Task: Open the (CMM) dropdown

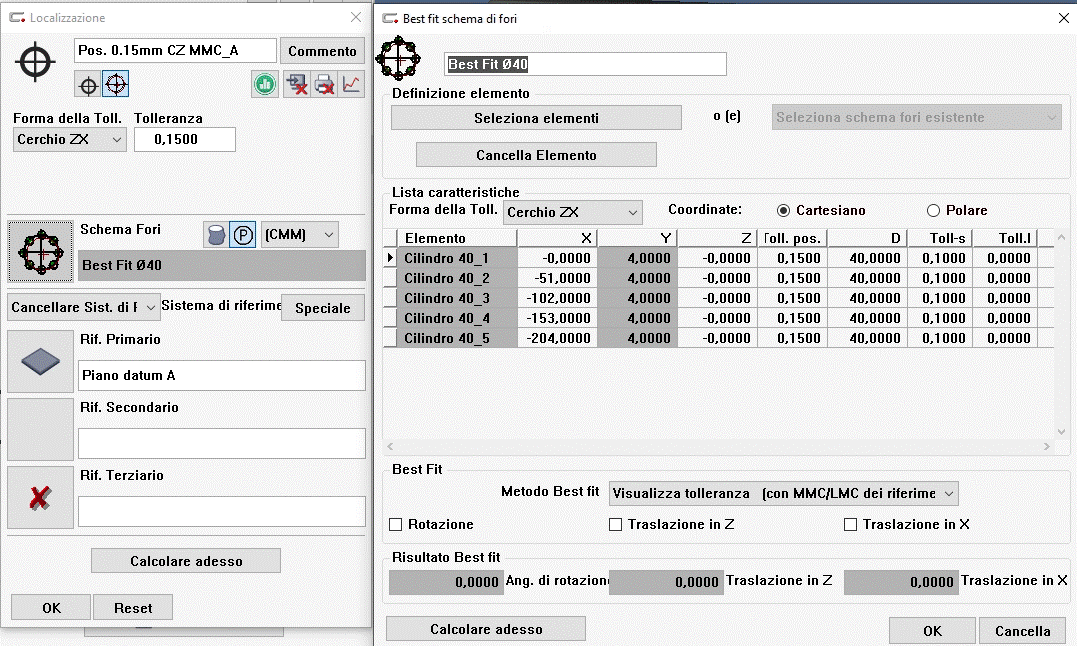Action: click(x=300, y=235)
